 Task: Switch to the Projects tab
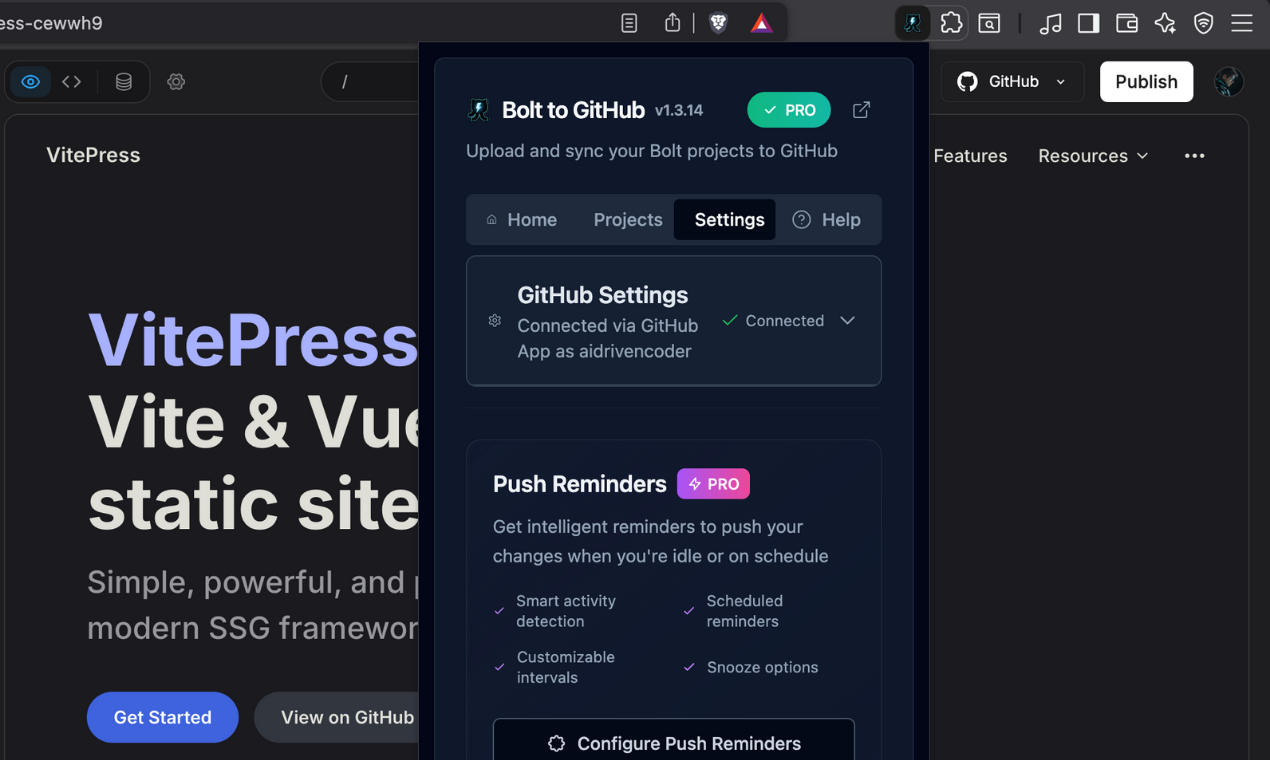point(627,219)
